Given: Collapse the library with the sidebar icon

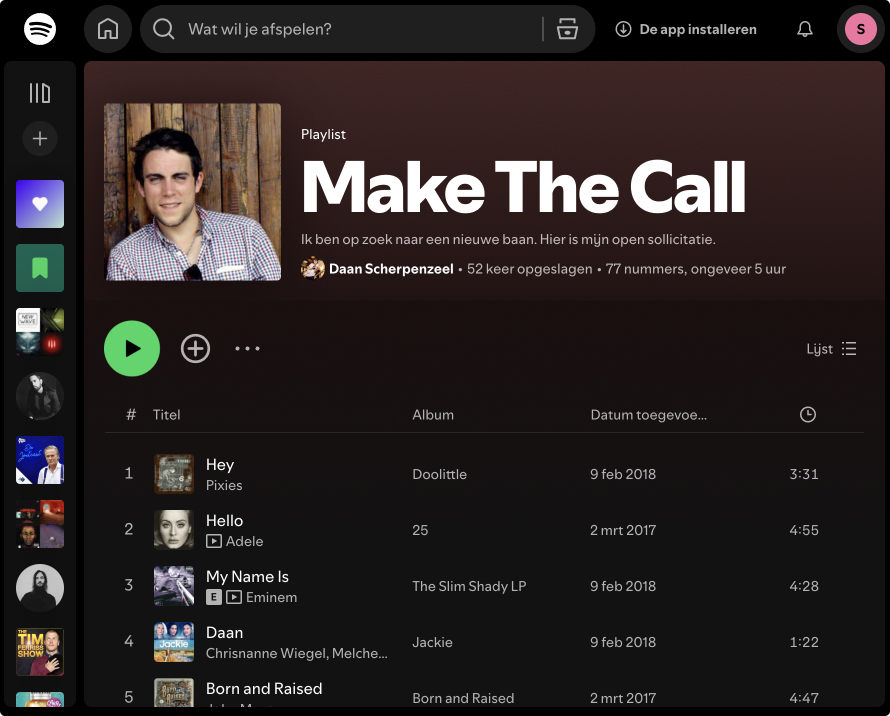Looking at the screenshot, I should [x=40, y=92].
